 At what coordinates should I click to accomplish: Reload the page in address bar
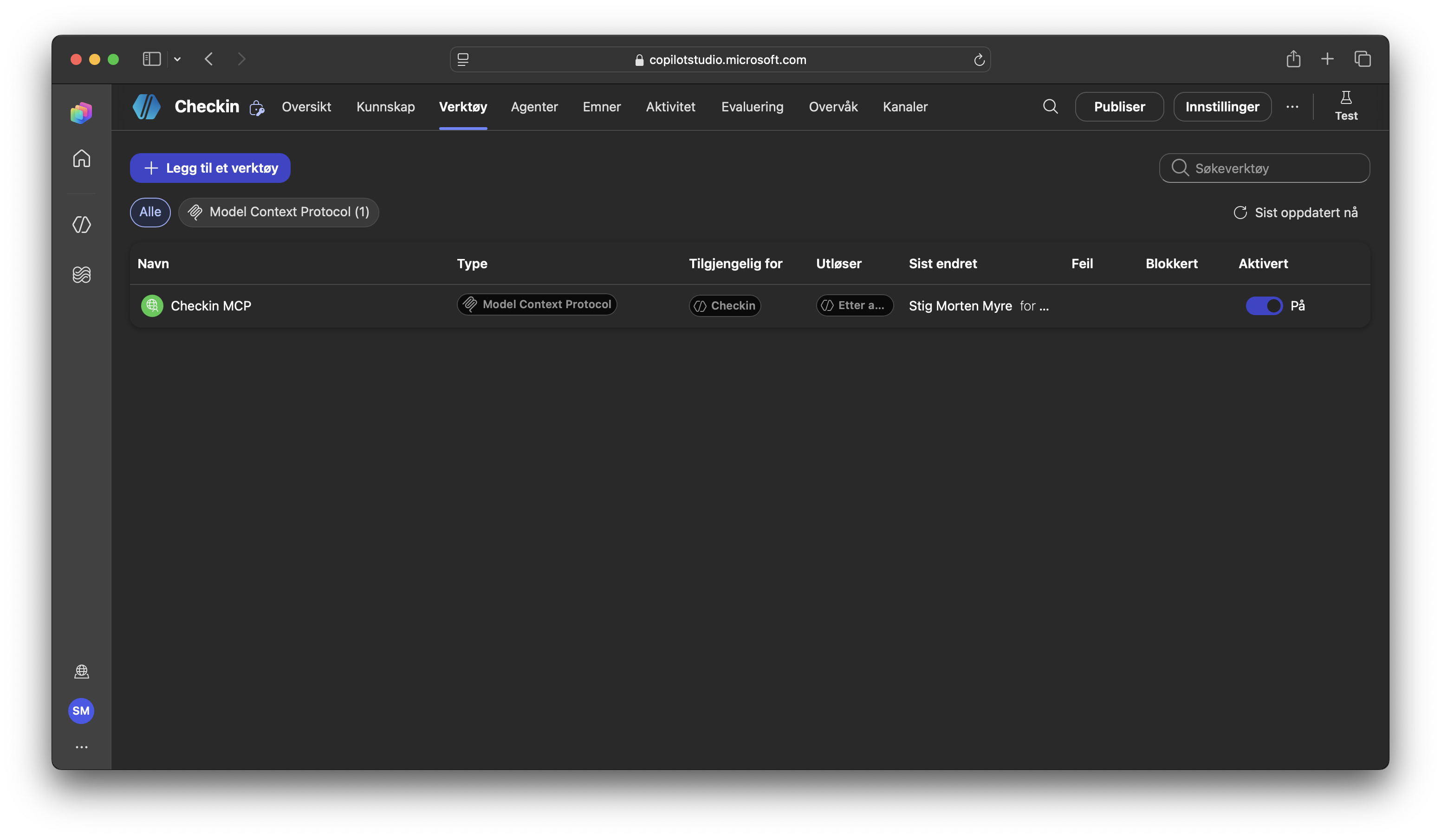tap(979, 59)
